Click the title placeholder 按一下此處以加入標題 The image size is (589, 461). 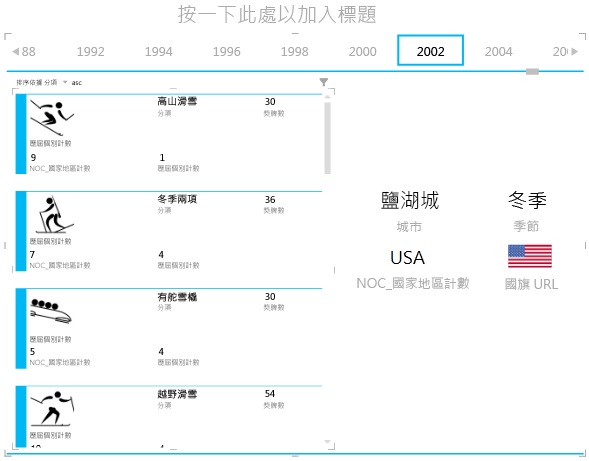[277, 15]
